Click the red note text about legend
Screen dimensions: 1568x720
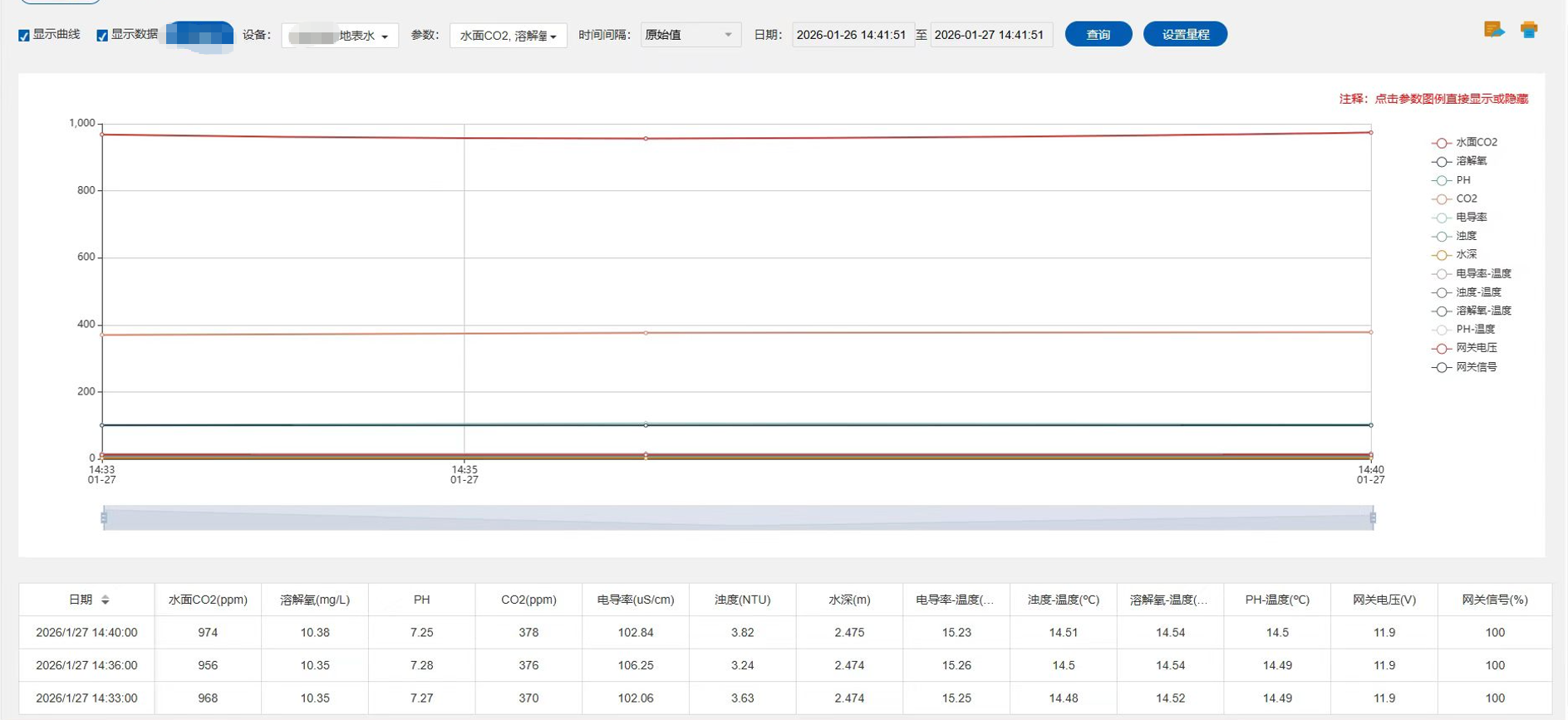1433,99
